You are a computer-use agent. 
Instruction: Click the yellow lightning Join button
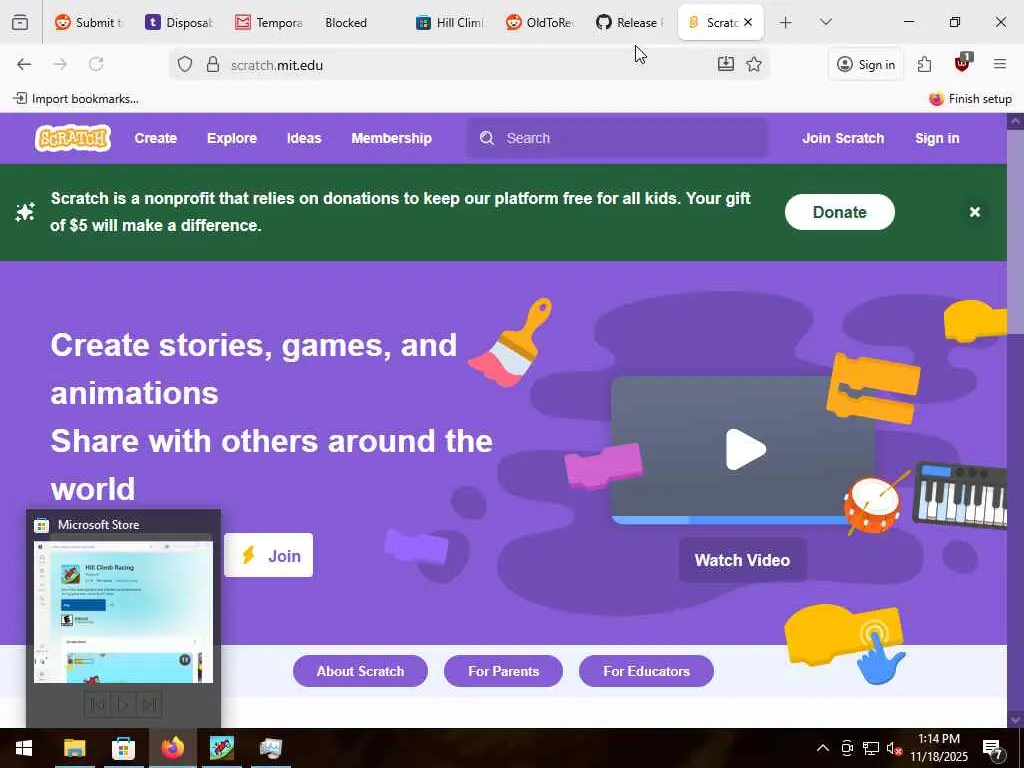[x=268, y=555]
